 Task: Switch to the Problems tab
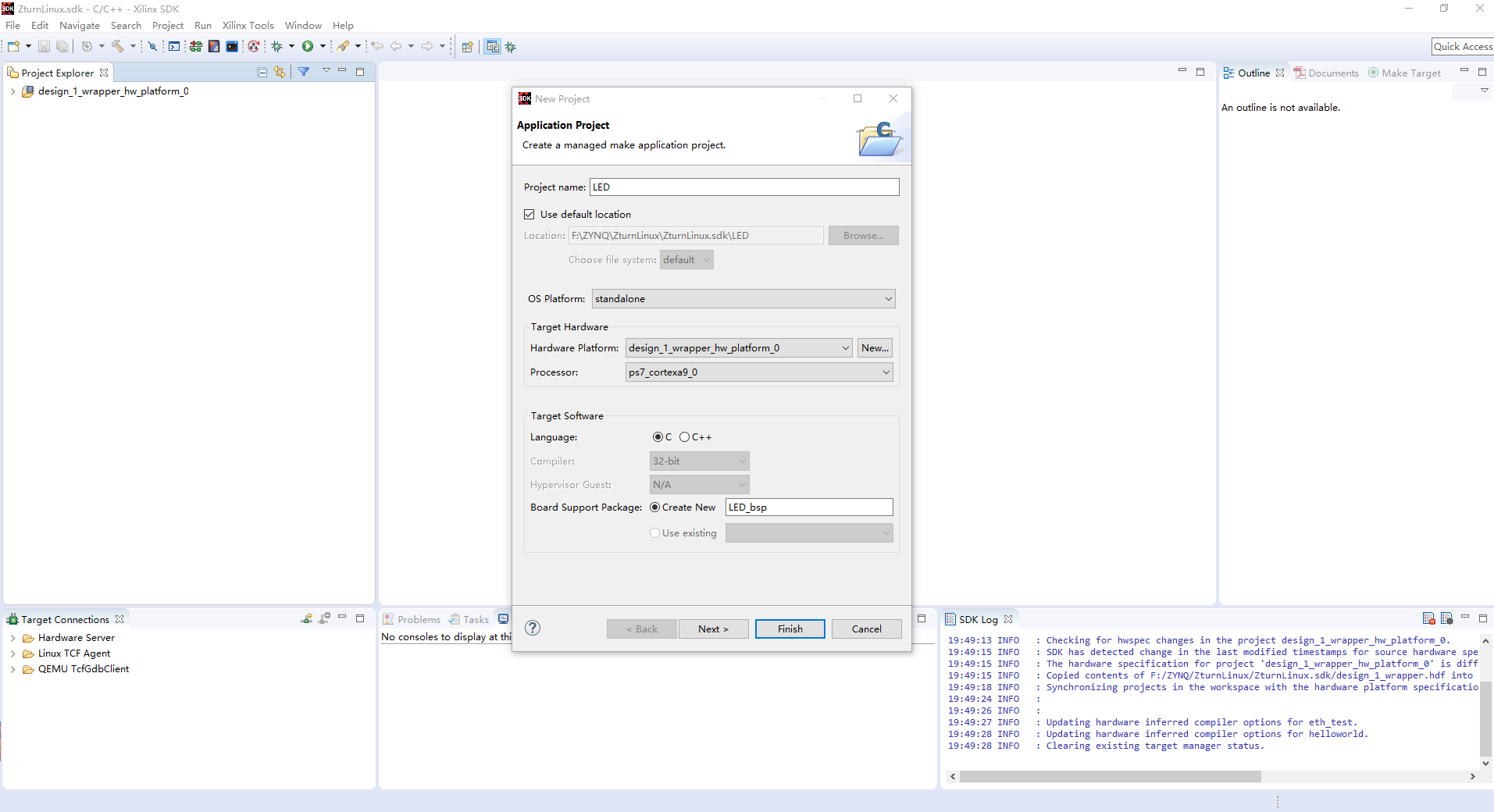(x=412, y=619)
